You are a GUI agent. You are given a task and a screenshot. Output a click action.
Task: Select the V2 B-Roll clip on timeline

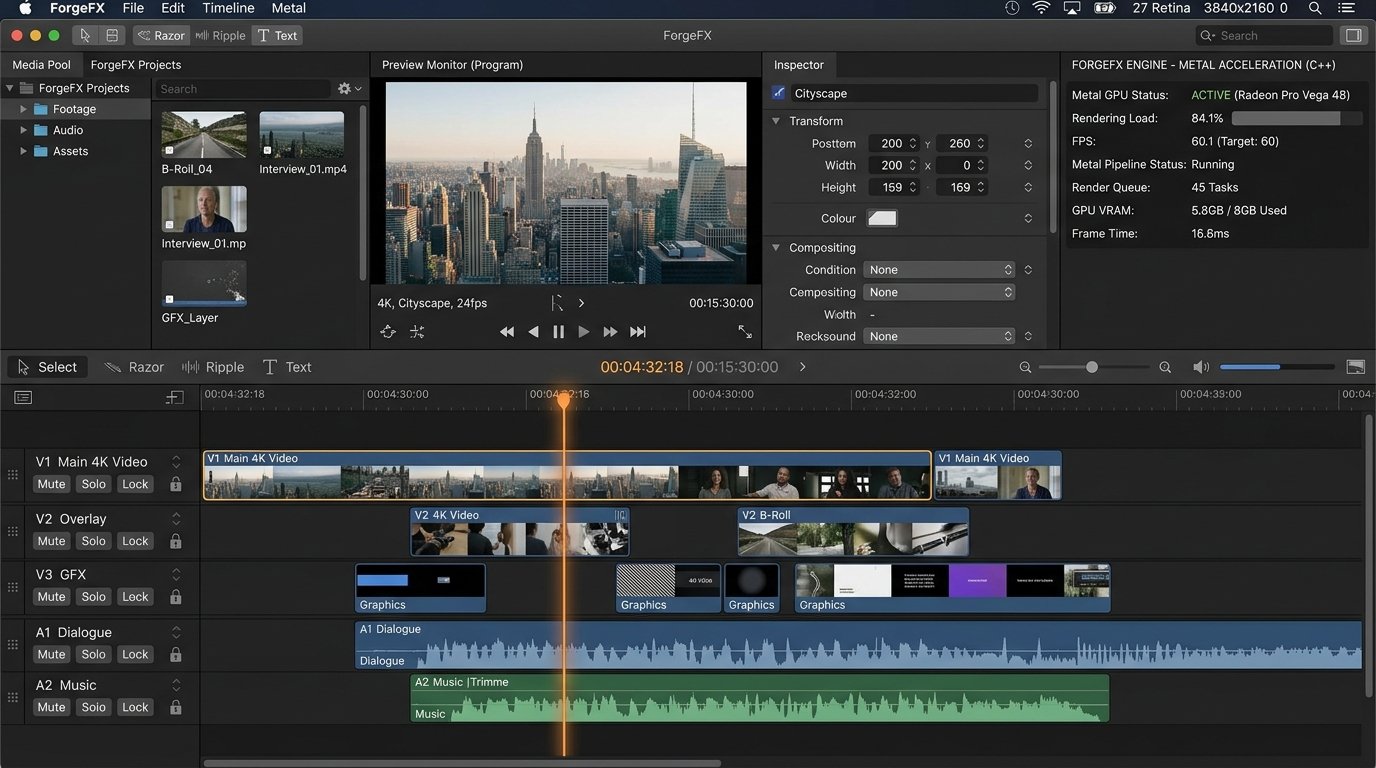point(853,532)
